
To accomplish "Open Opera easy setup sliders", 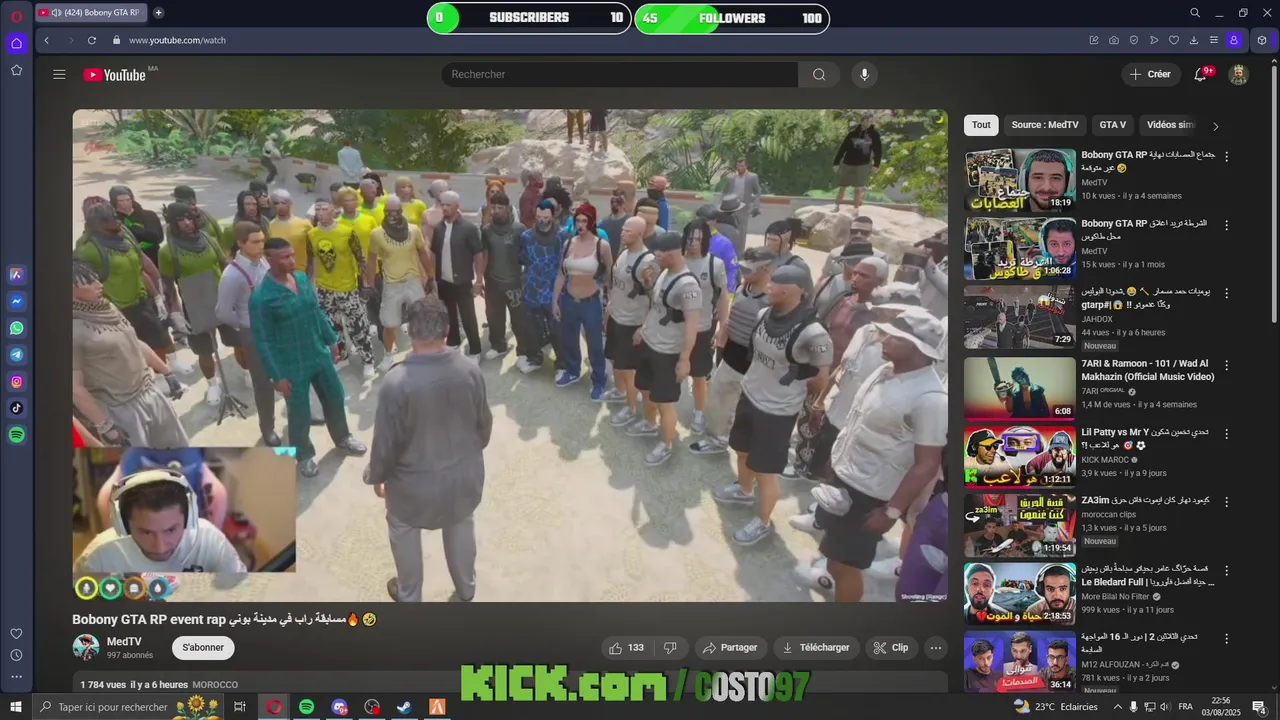I will click(1213, 40).
